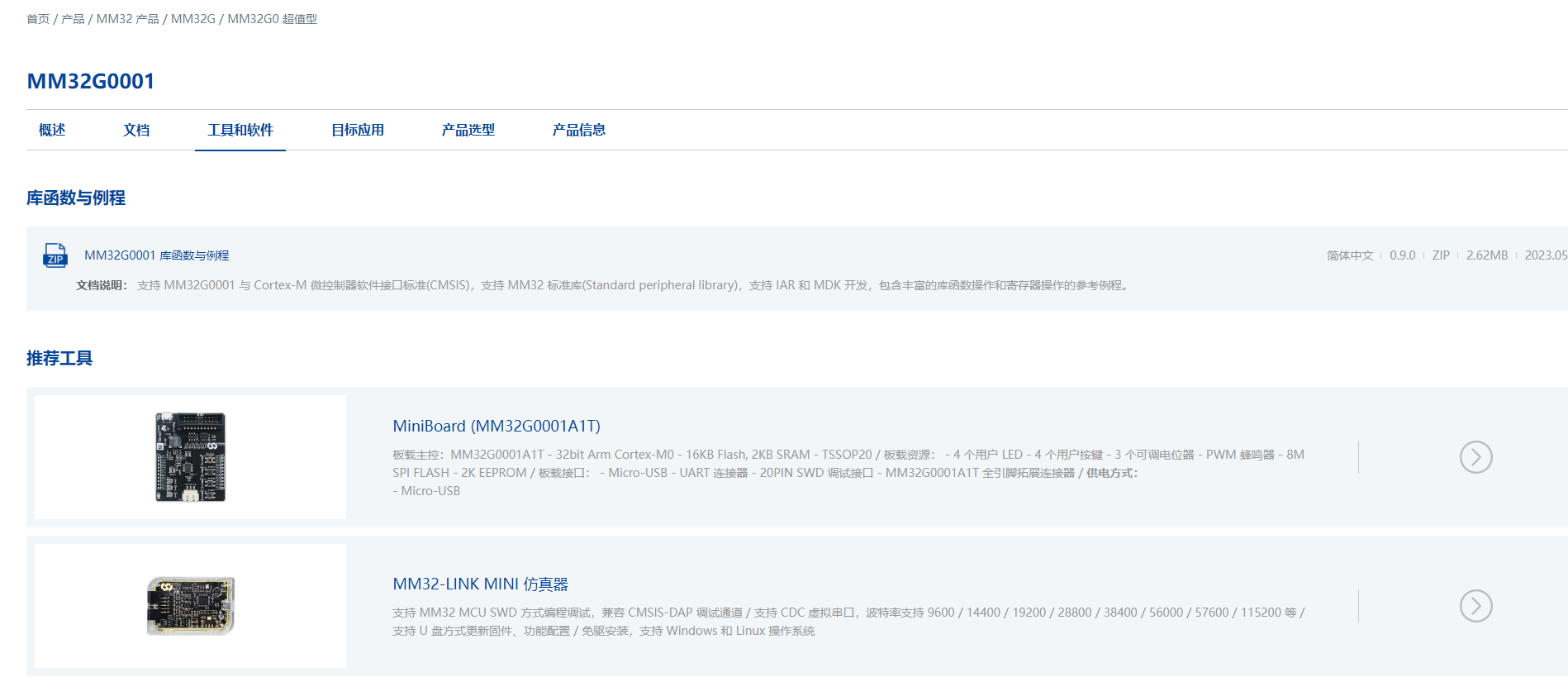This screenshot has height=682, width=1568.
Task: Open the MiniBoard (MM32G0001A1T) title link
Action: pyautogui.click(x=497, y=426)
